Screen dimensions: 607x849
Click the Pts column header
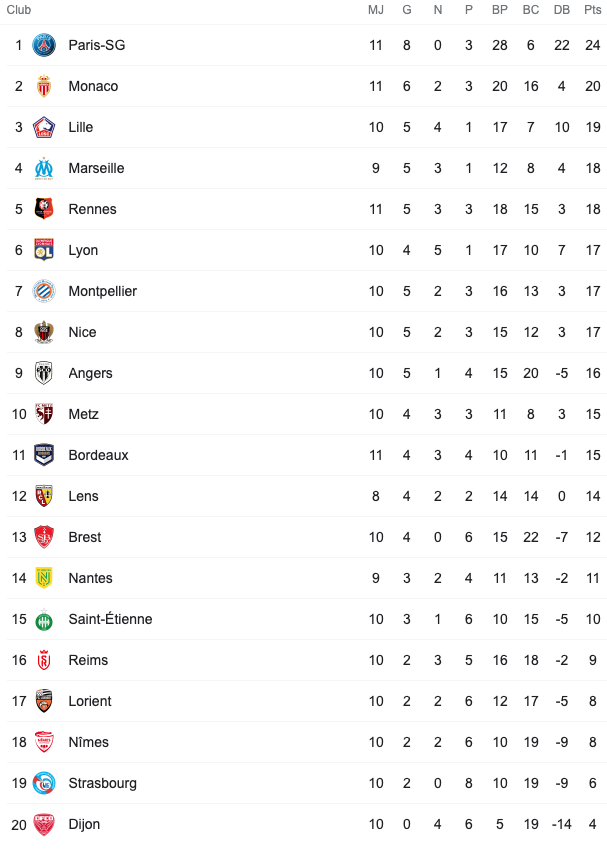pos(592,10)
